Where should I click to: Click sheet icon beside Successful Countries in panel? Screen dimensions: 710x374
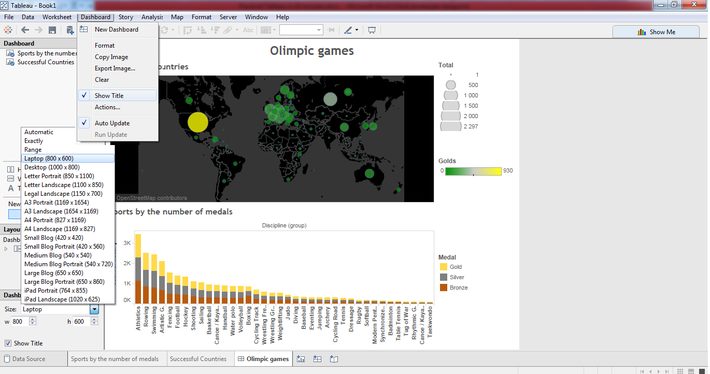click(10, 62)
